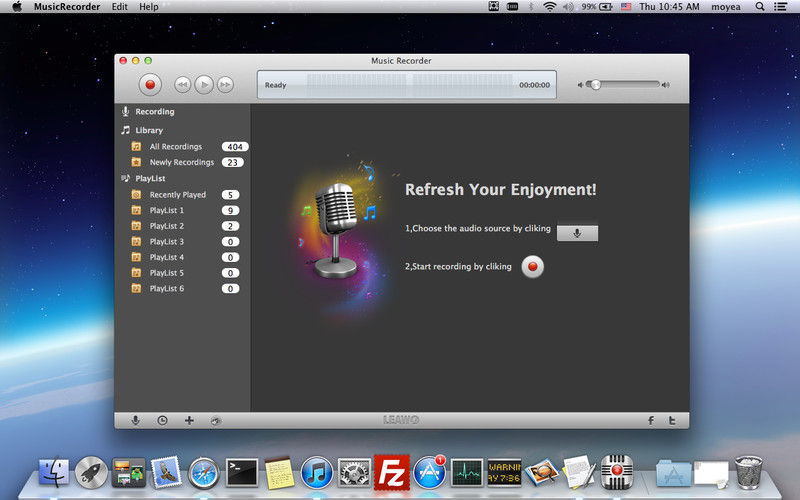Click the 00:00:00 timer display
The width and height of the screenshot is (800, 500).
point(534,85)
